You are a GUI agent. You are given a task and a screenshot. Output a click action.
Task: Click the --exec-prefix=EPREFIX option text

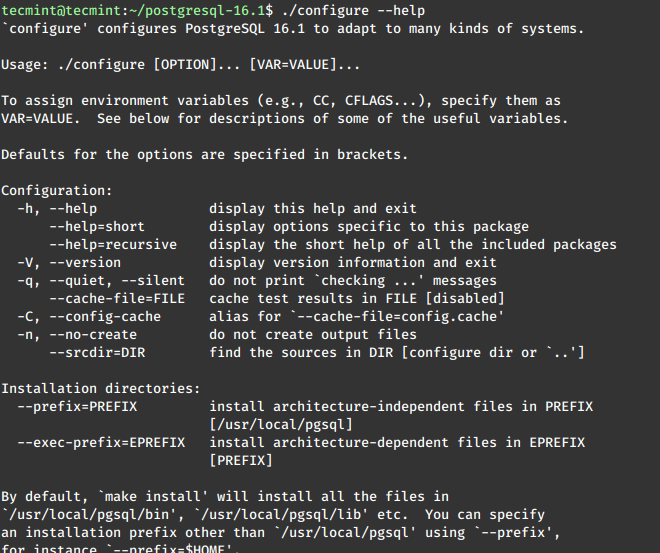tap(101, 443)
